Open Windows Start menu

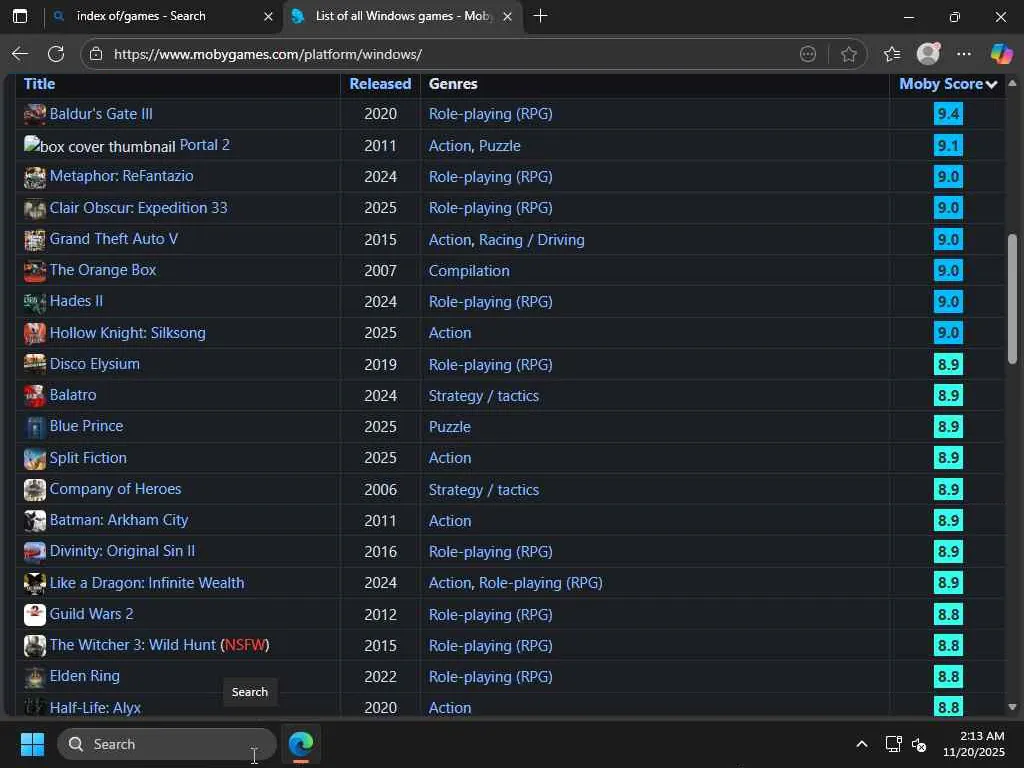(32, 744)
